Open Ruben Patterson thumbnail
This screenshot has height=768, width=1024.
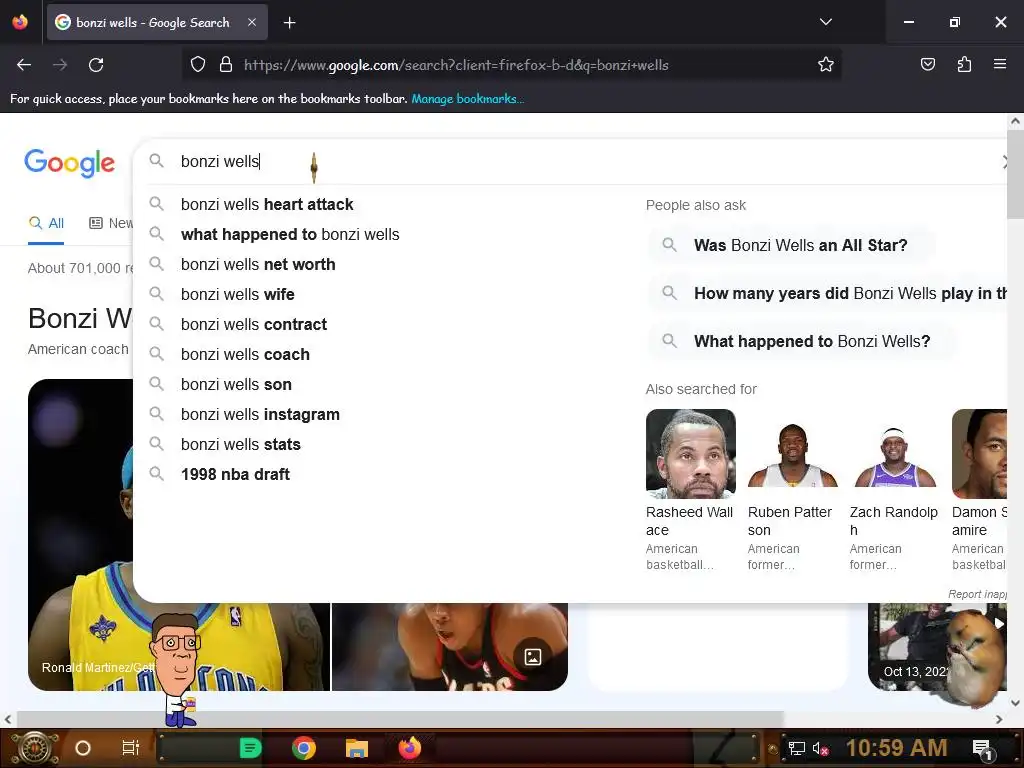pos(792,454)
